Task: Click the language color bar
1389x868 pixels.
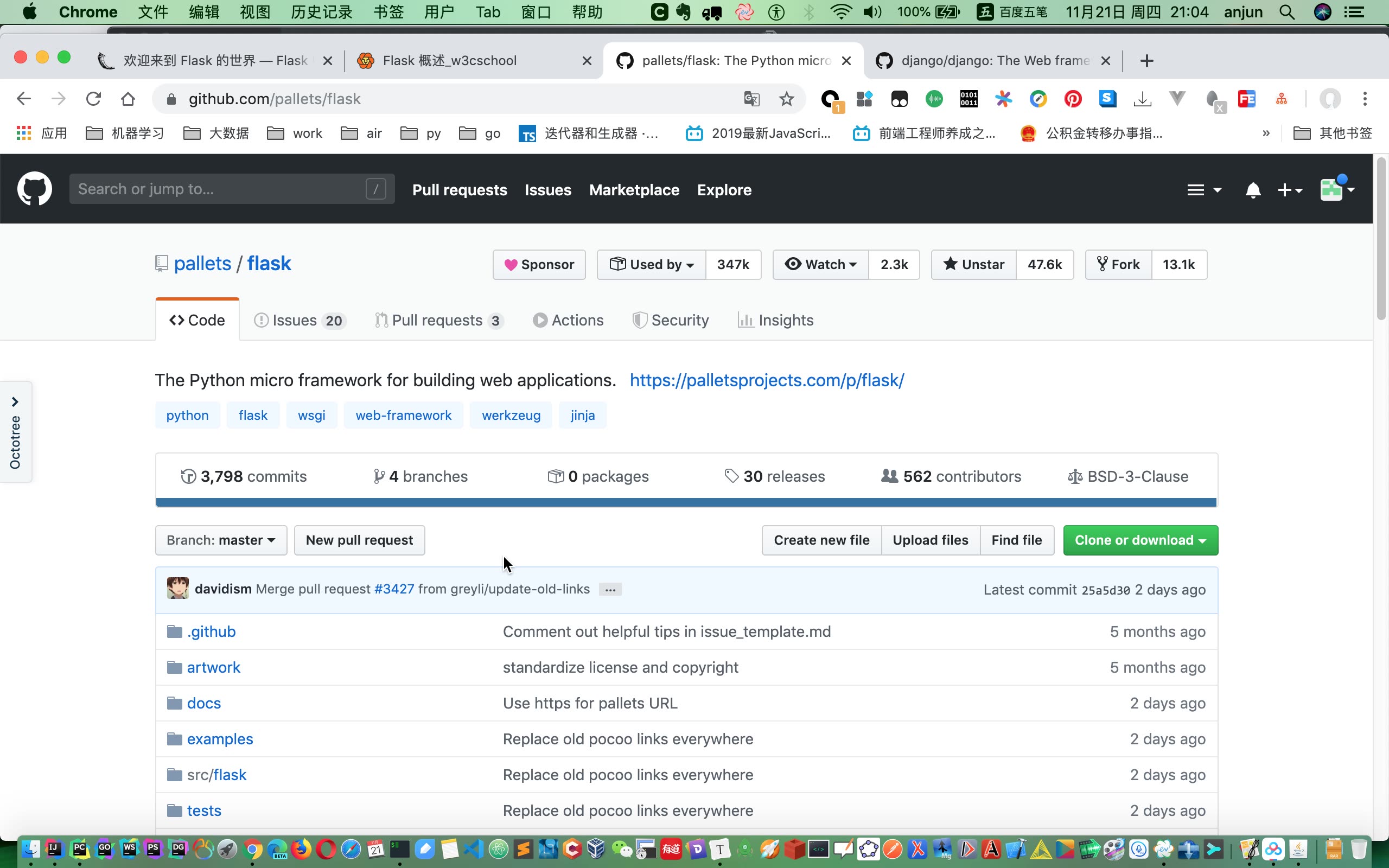Action: tap(686, 503)
